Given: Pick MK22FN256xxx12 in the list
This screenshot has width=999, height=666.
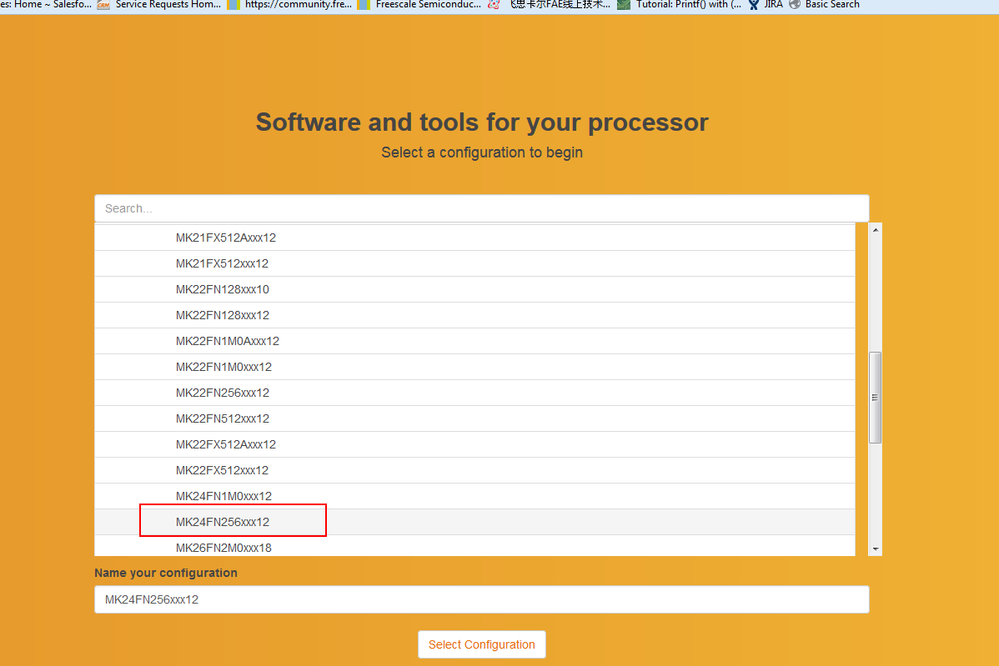Looking at the screenshot, I should click(475, 393).
